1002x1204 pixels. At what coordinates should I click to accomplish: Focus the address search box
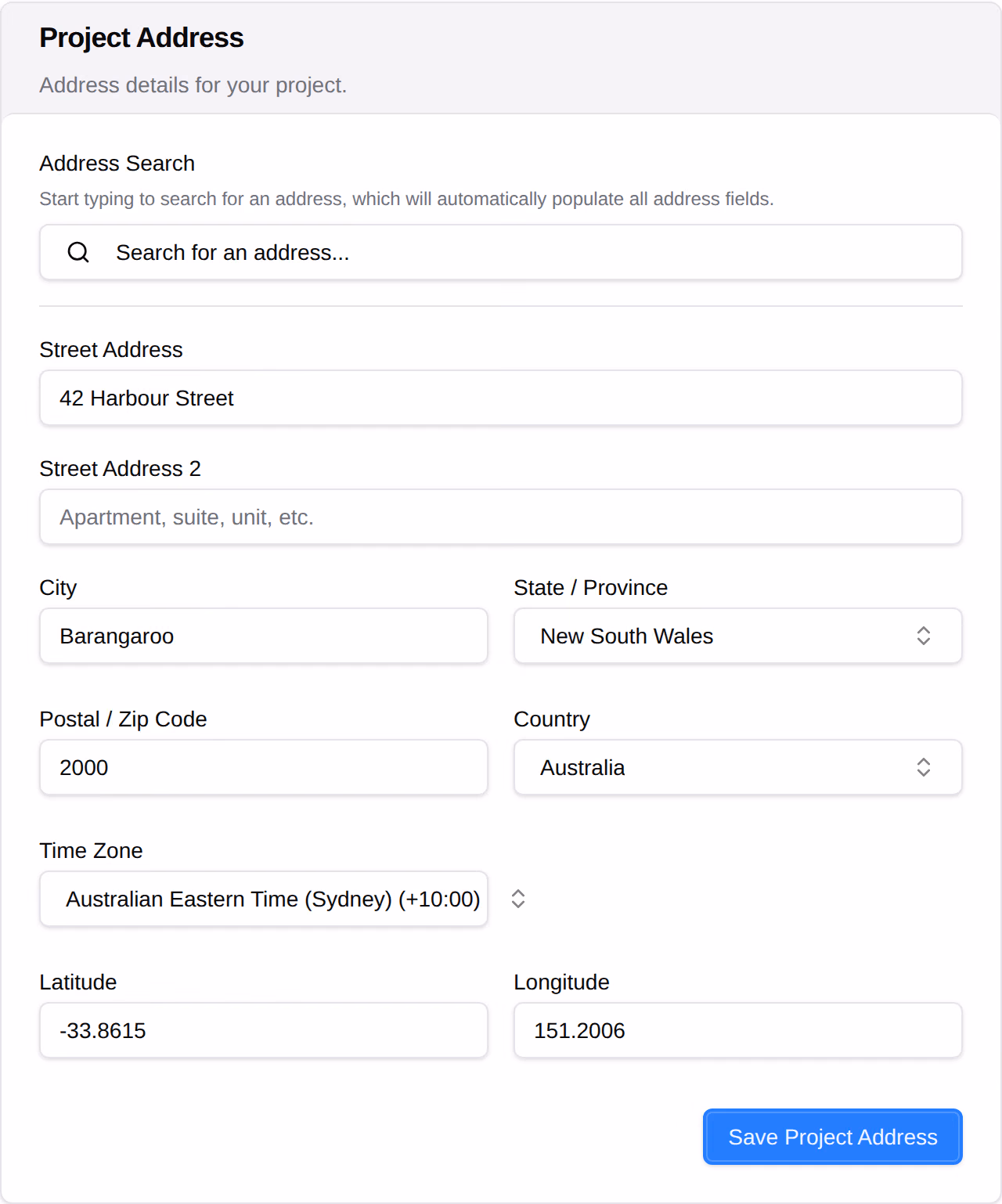point(501,252)
